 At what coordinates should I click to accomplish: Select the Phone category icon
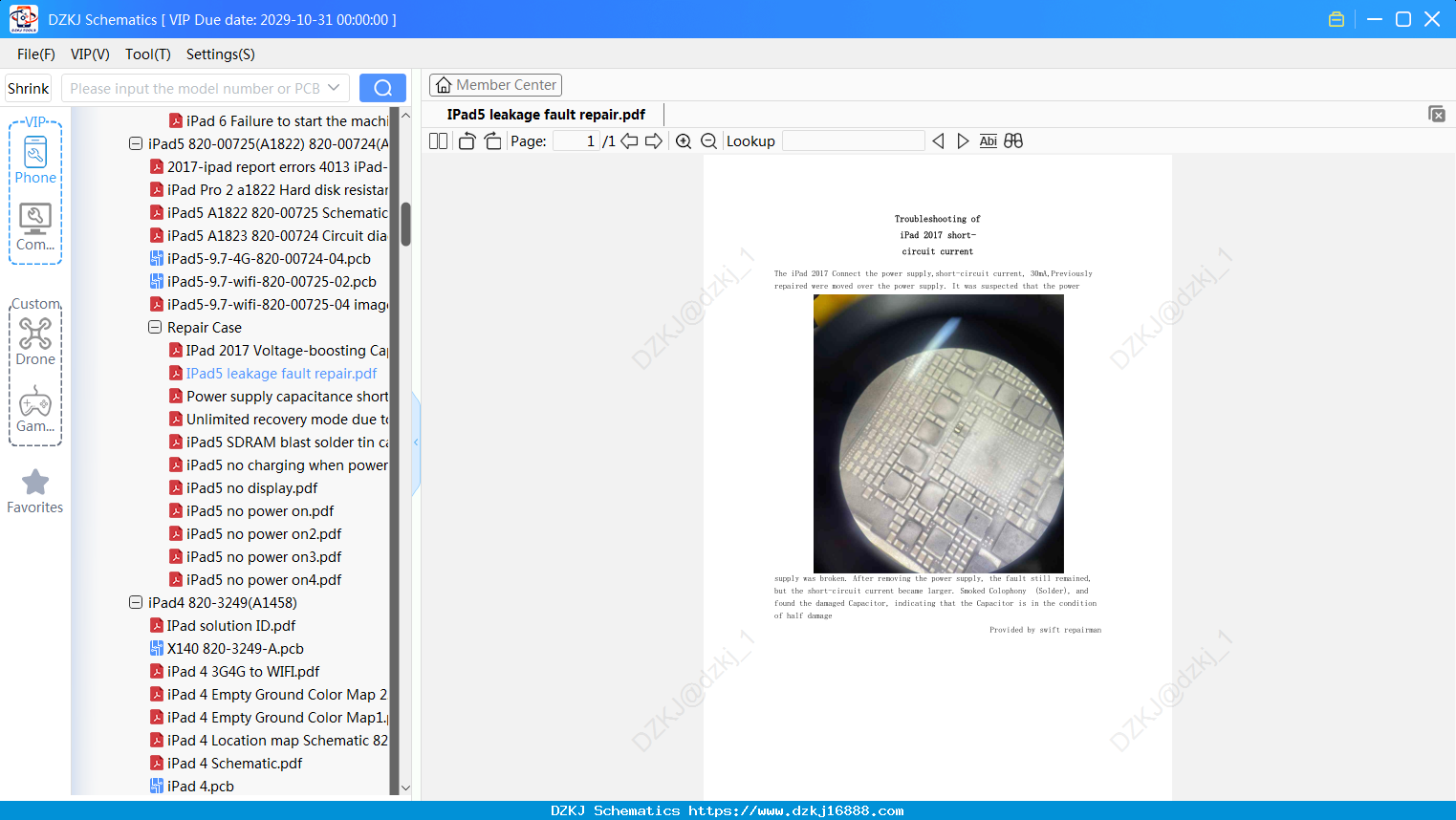(x=35, y=161)
